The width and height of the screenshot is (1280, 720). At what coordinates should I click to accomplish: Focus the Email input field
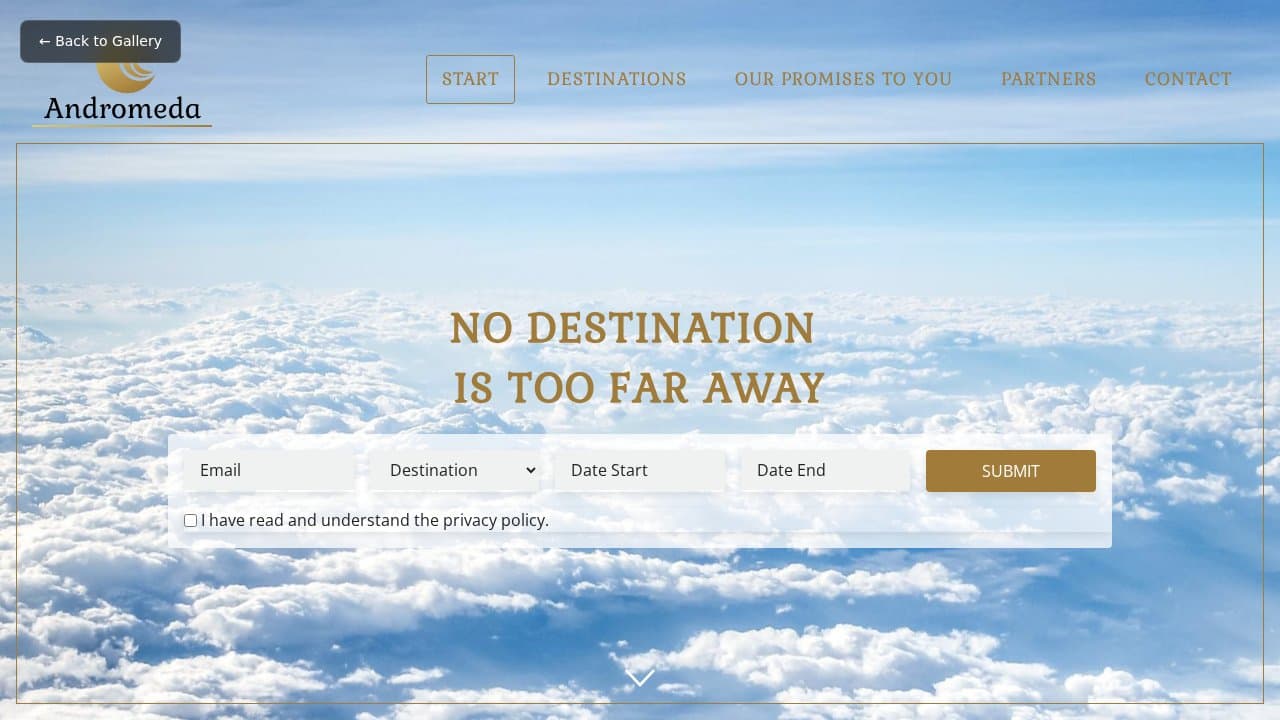269,470
